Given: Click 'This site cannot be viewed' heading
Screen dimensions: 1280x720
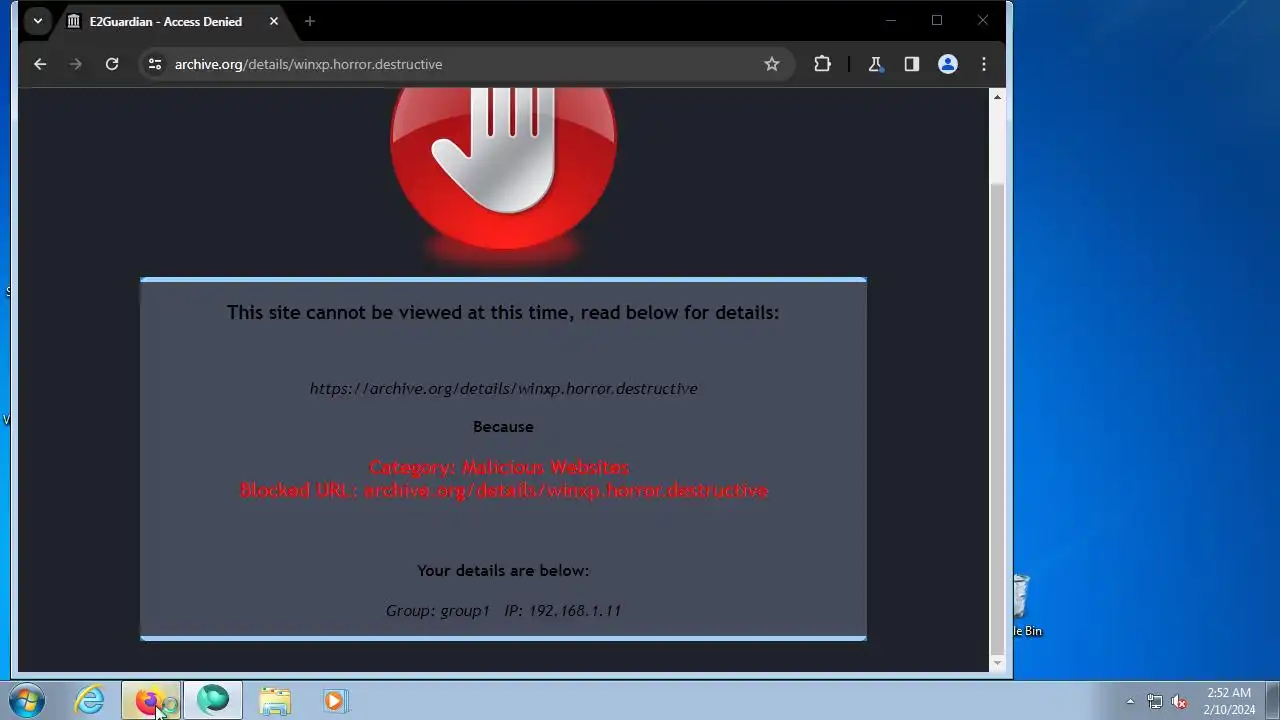Looking at the screenshot, I should tap(503, 312).
